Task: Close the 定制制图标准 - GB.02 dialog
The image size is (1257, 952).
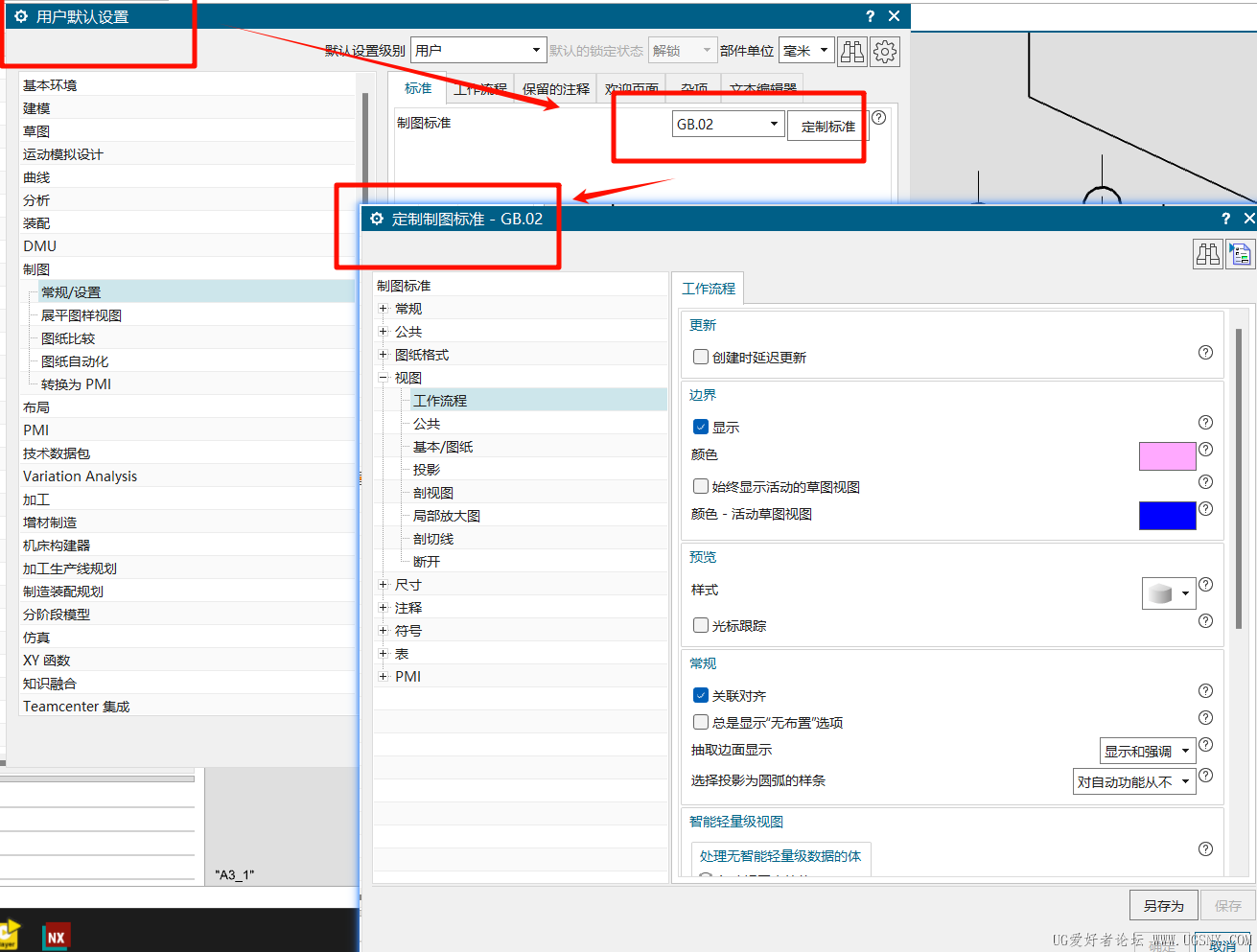Action: click(1248, 219)
